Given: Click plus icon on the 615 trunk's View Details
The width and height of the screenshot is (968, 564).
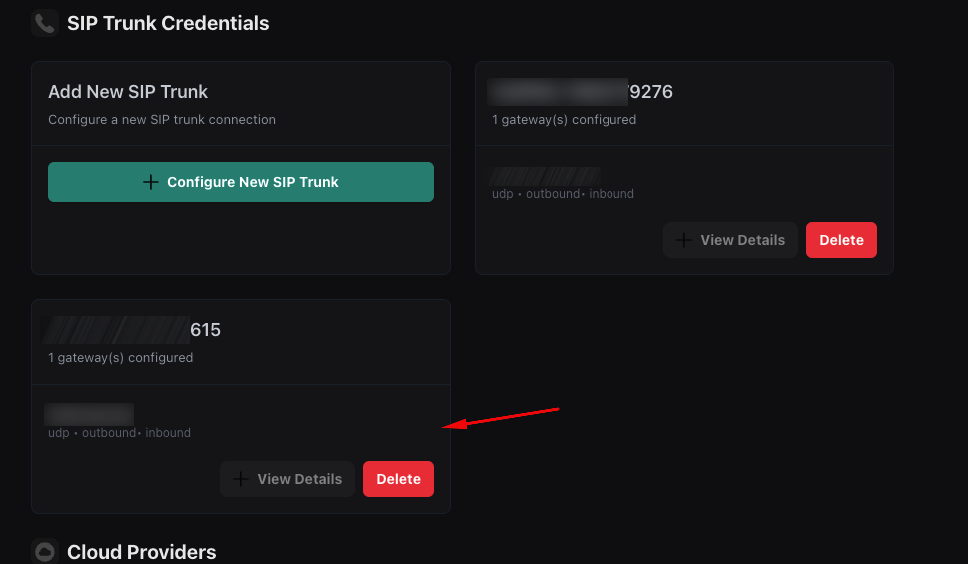Looking at the screenshot, I should pos(241,479).
